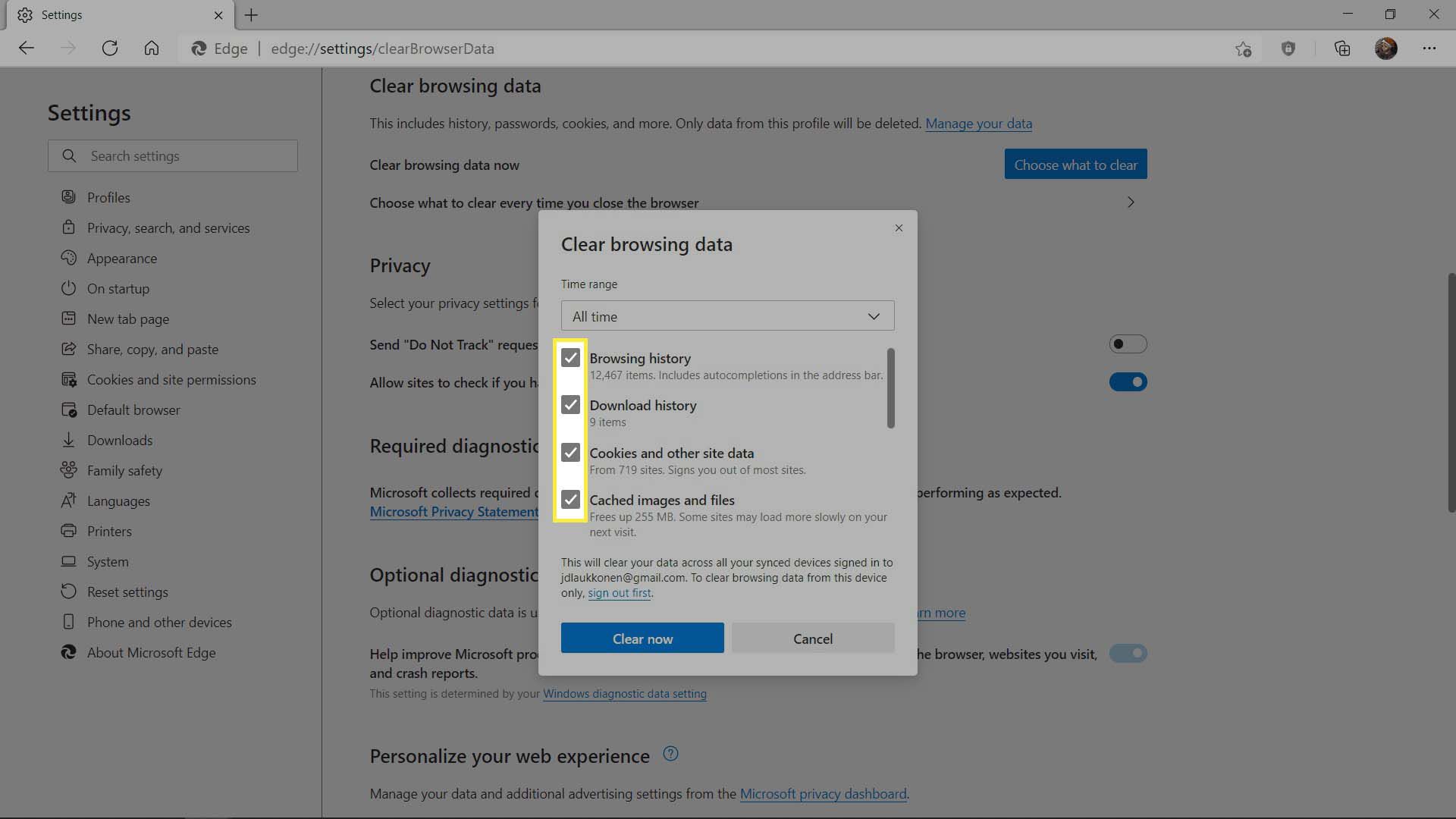This screenshot has width=1456, height=819.
Task: Click the lock icon for Privacy, search, and services
Action: (68, 227)
